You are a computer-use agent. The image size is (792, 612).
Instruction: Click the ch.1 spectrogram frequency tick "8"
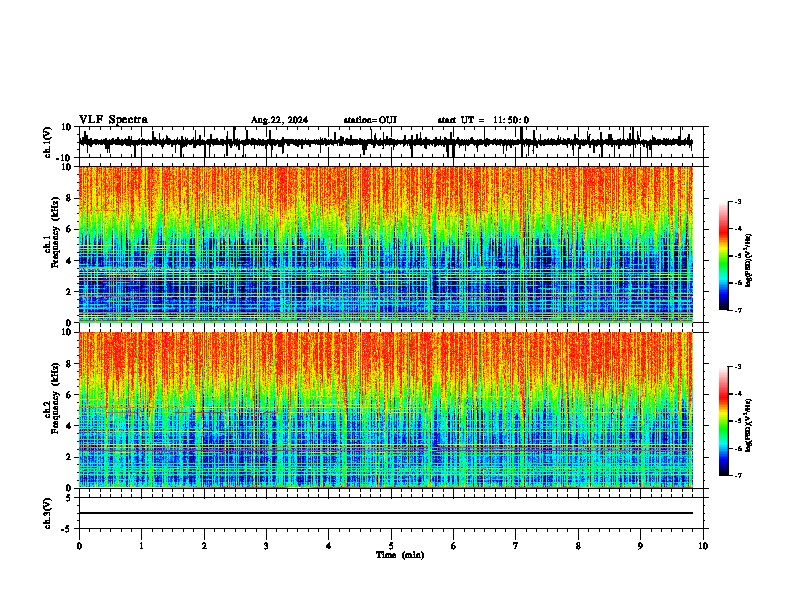(x=69, y=198)
